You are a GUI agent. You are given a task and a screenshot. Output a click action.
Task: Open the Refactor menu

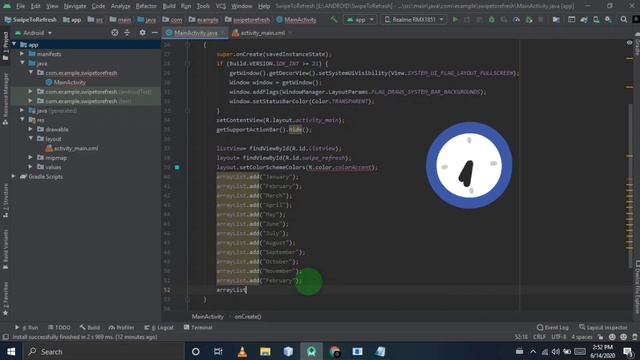click(146, 6)
